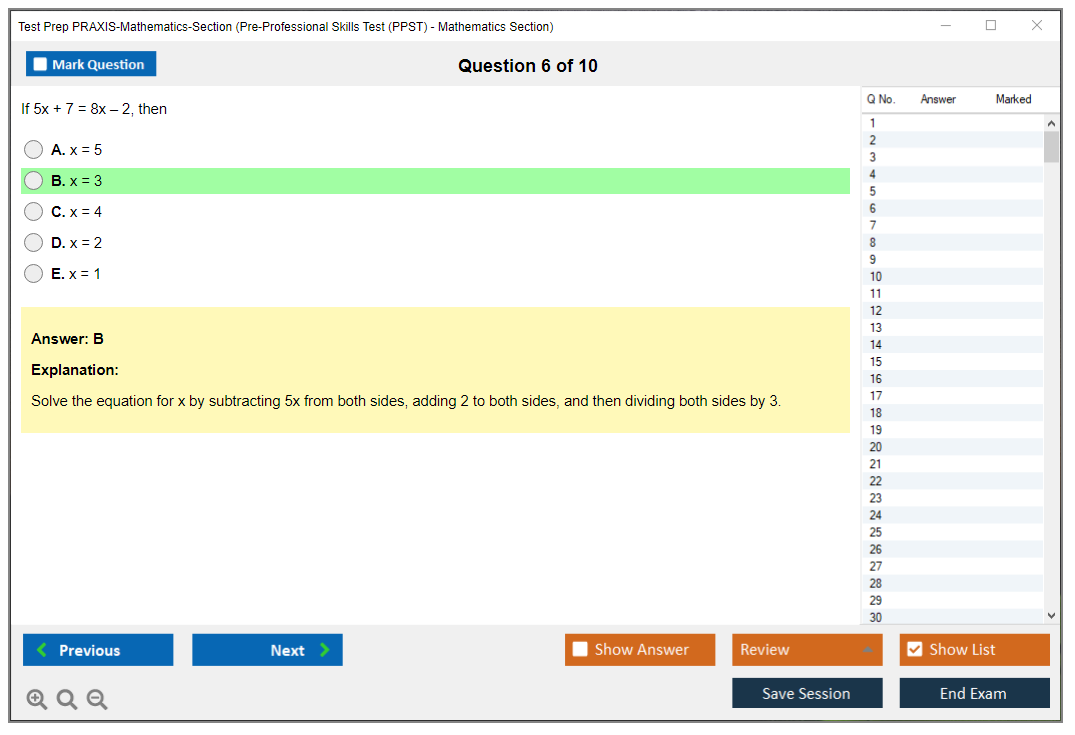Open the Review dropdown menu
Image resolution: width=1075 pixels, height=735 pixels.
click(867, 650)
